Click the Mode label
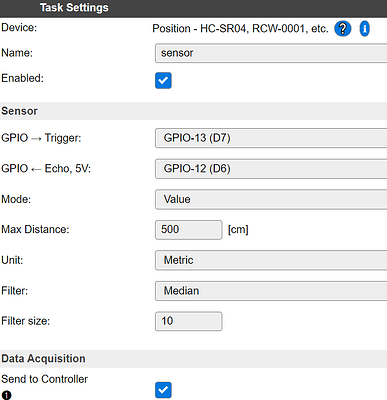The image size is (387, 400). click(16, 199)
